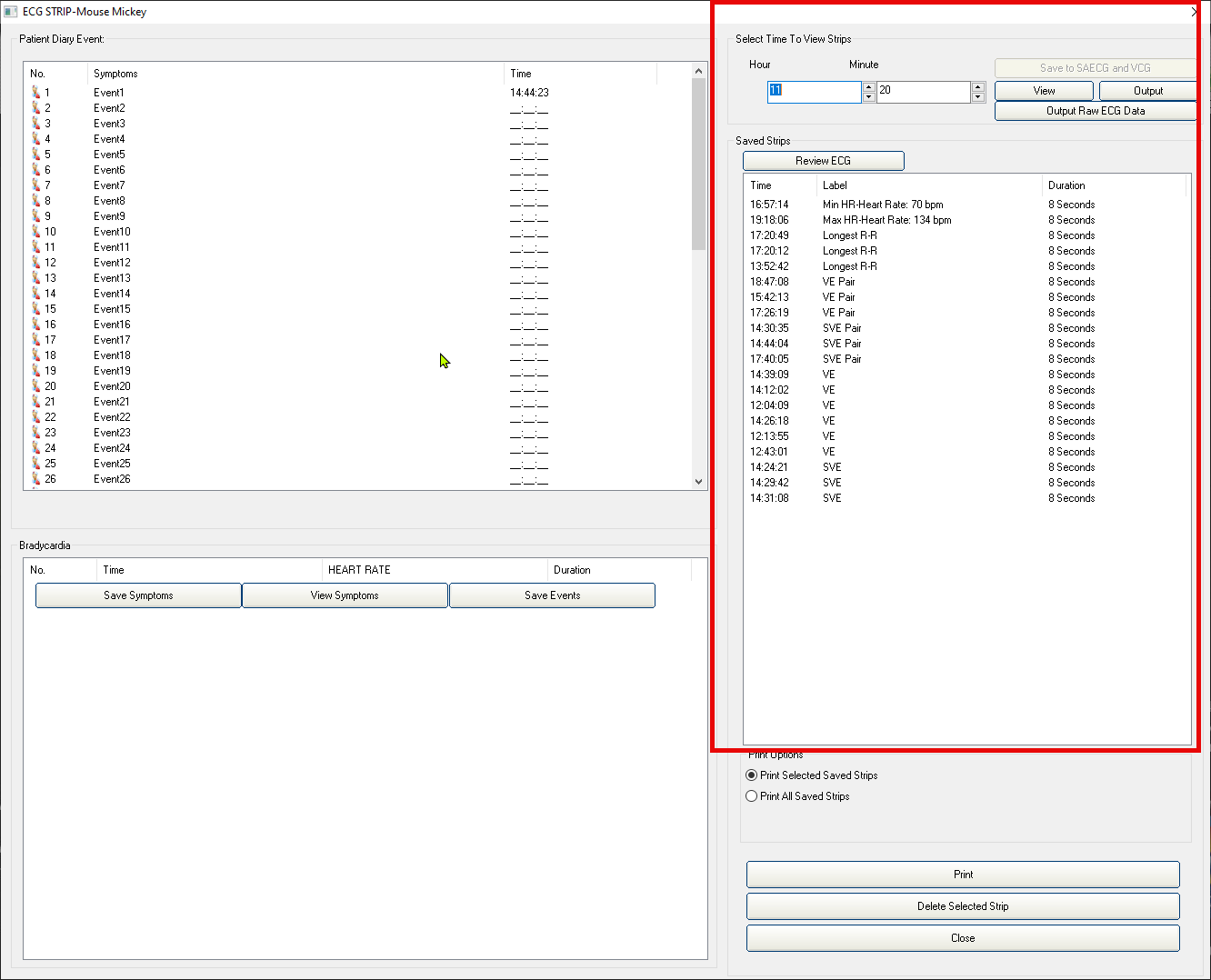Click the icon beside Event1 row

tap(36, 93)
